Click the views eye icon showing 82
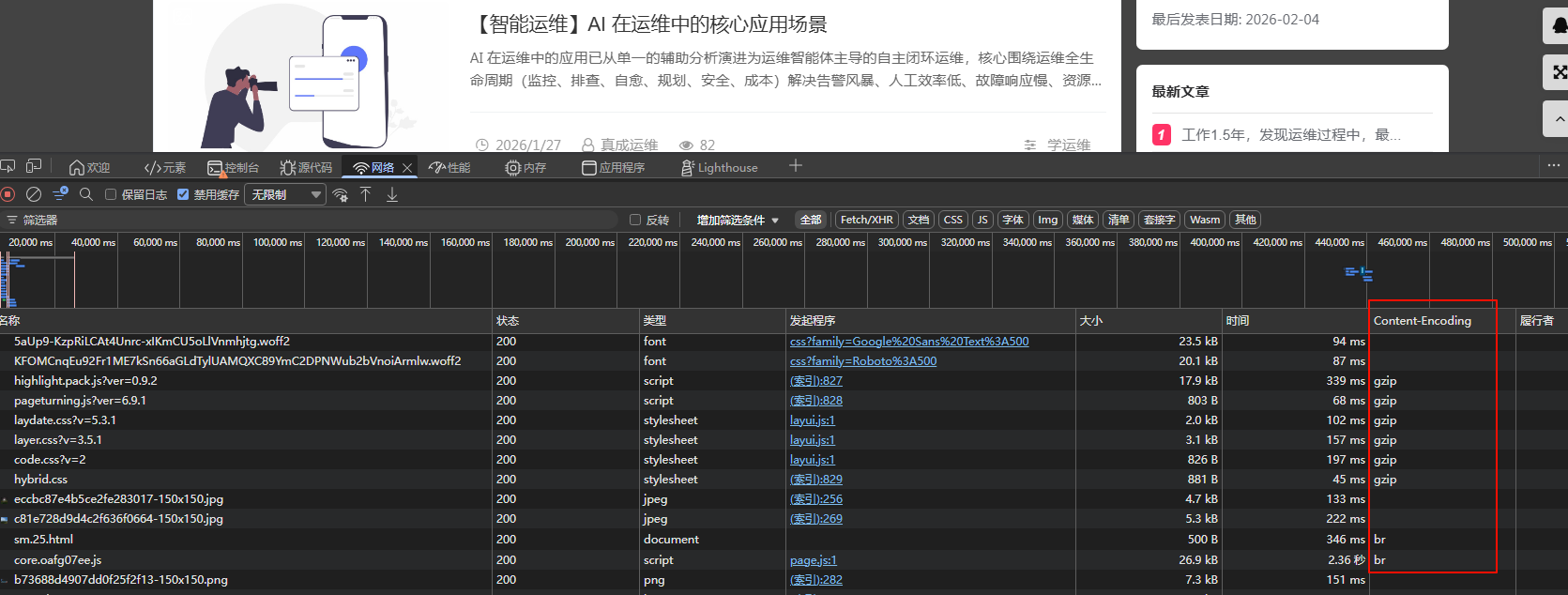Image resolution: width=1568 pixels, height=595 pixels. pos(686,145)
